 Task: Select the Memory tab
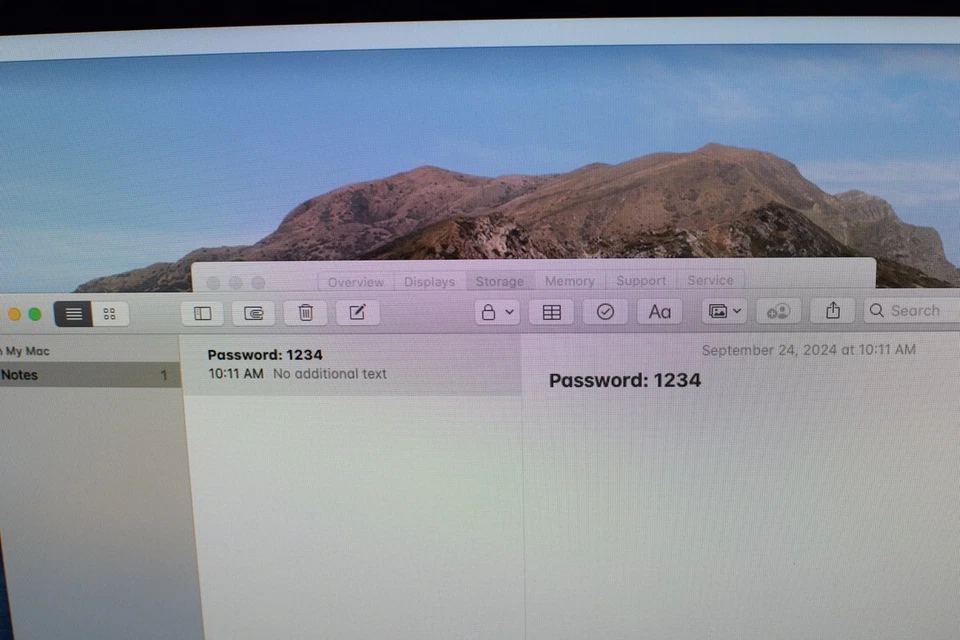pos(569,281)
